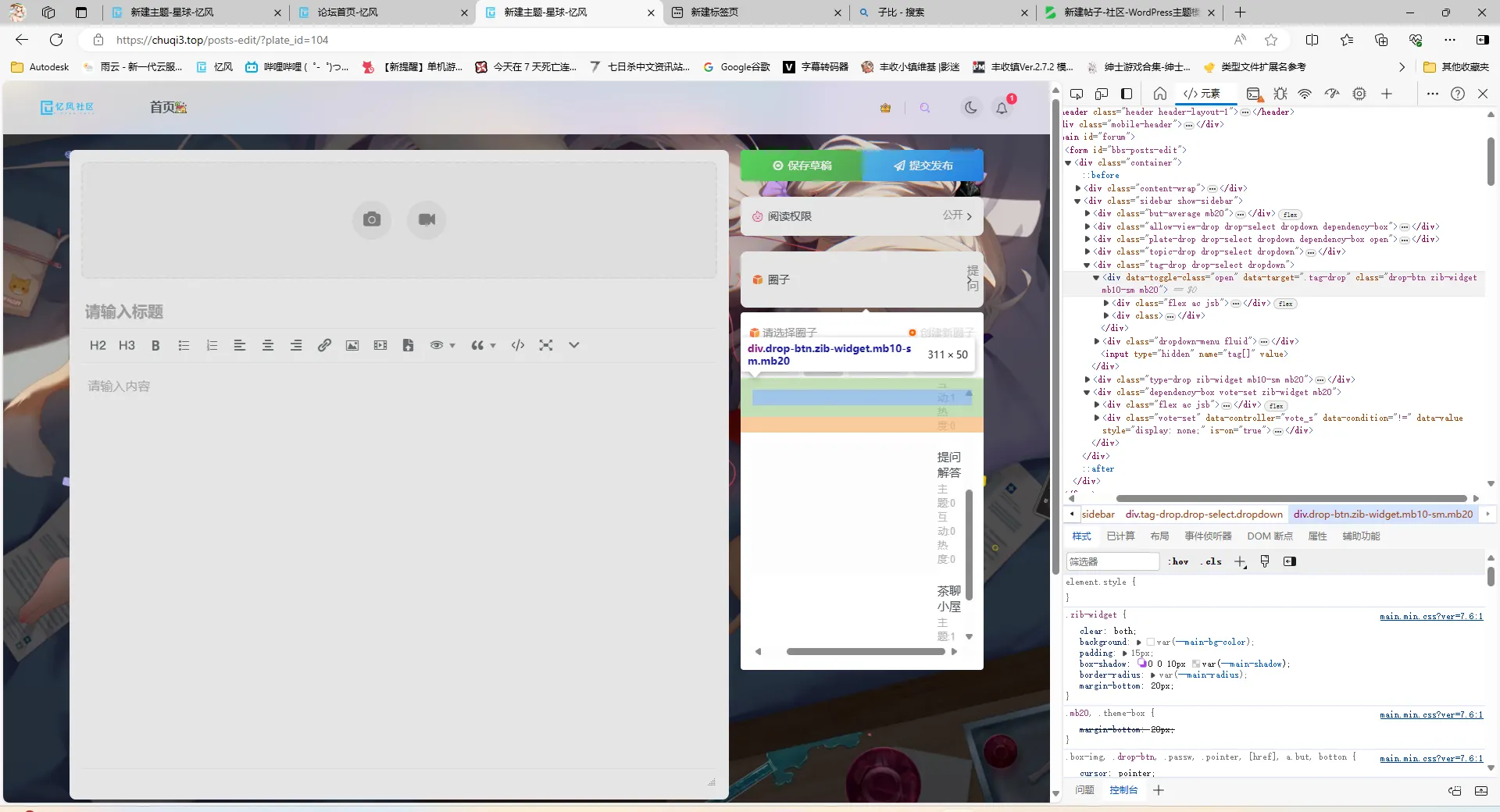Open site search magnifier icon
Screen dimensions: 1500x812
click(x=925, y=108)
